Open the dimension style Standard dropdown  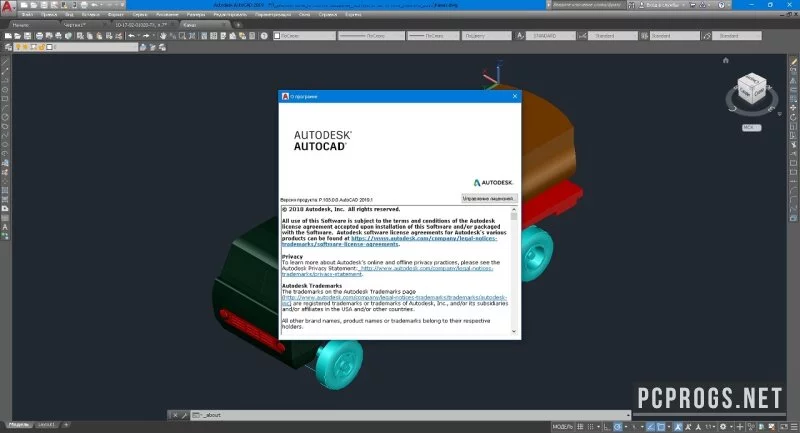pos(613,36)
